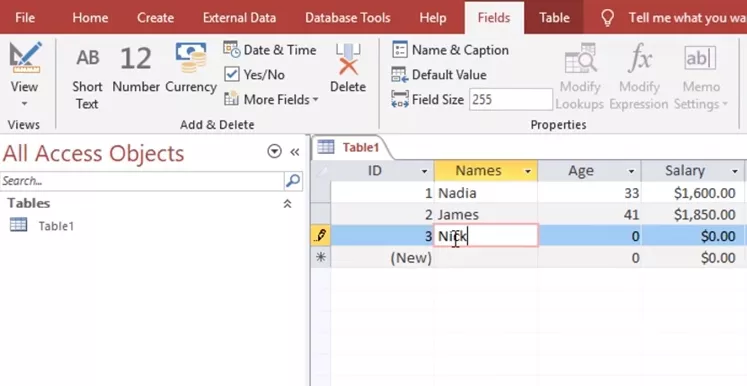This screenshot has width=747, height=386.
Task: Open Names column filter dropdown
Action: [527, 171]
